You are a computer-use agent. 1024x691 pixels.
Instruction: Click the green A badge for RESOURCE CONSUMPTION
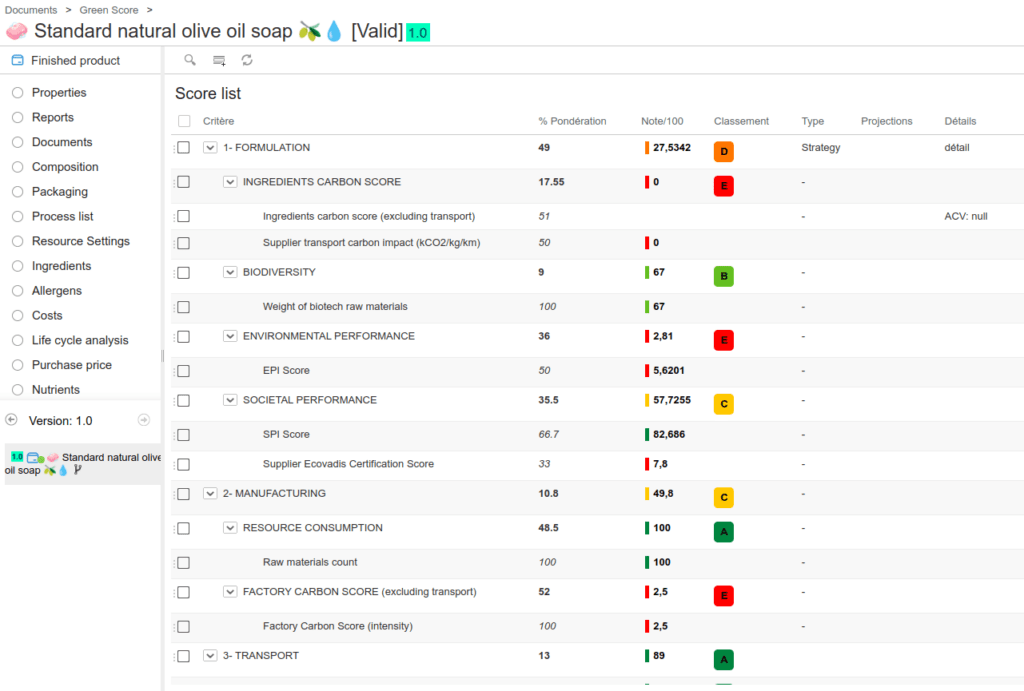[x=723, y=532]
